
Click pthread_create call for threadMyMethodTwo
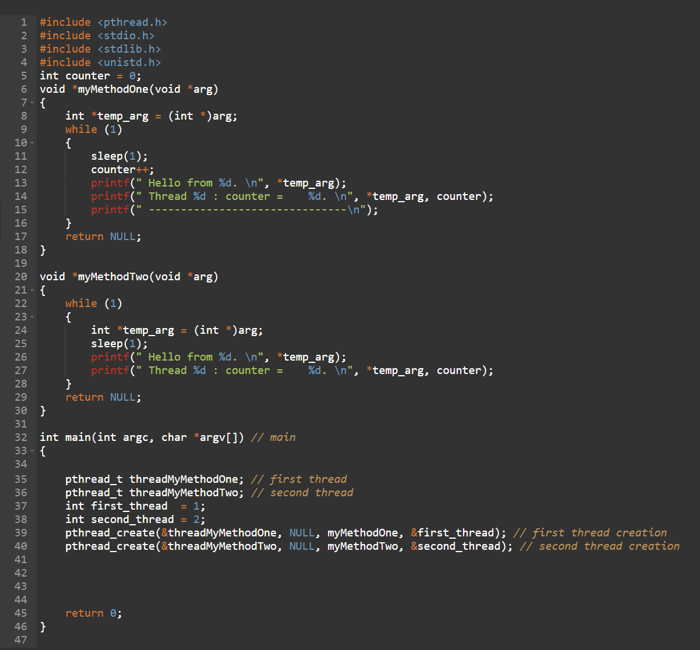(289, 546)
